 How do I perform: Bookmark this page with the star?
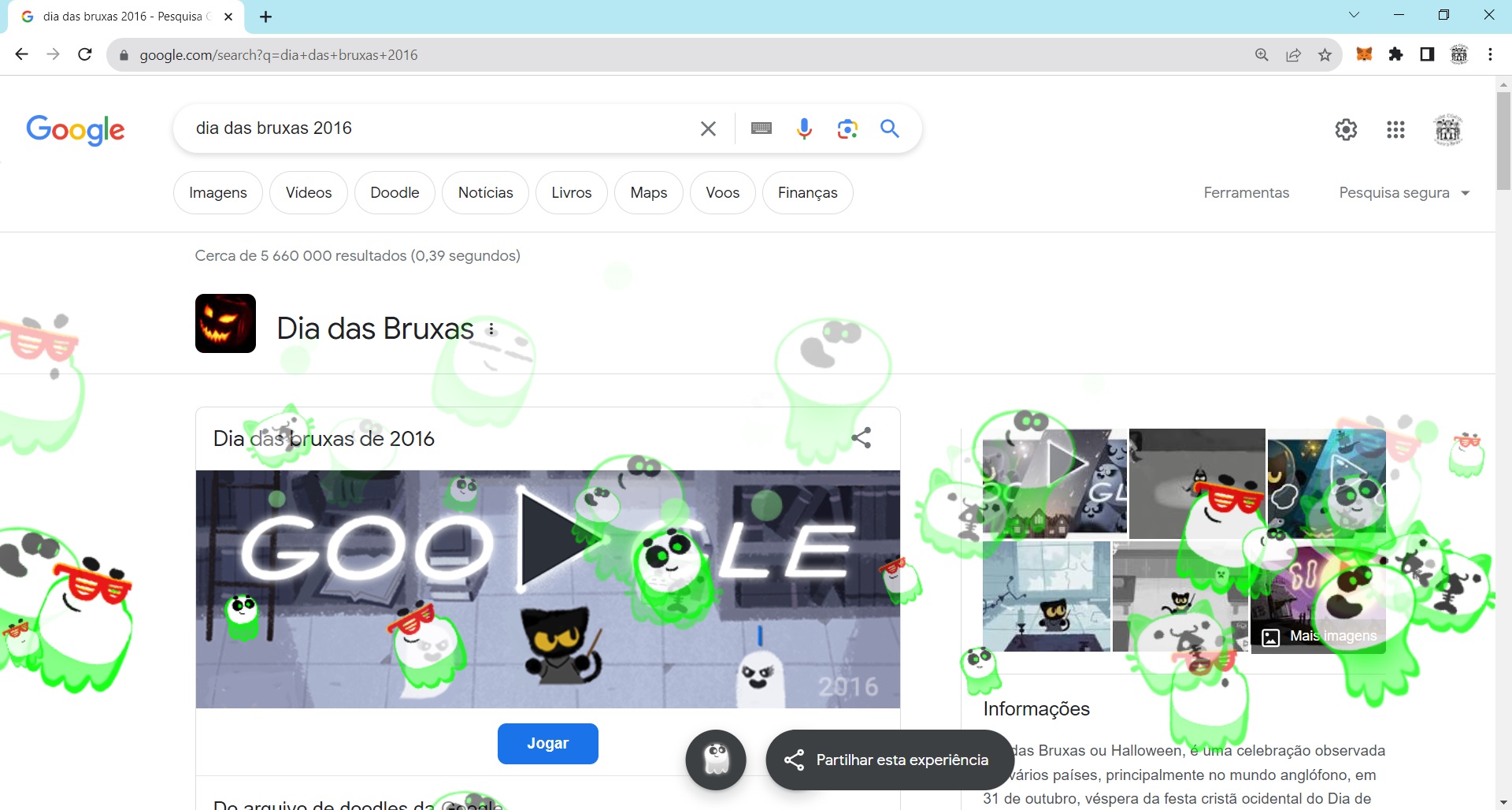[x=1325, y=54]
